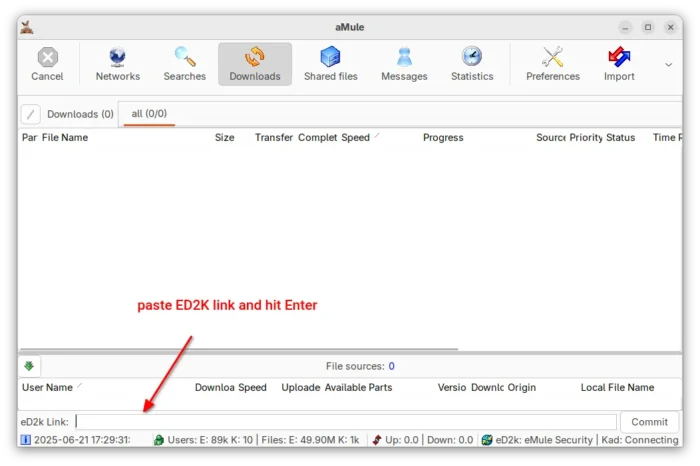700x466 pixels.
Task: Click the Commit button
Action: click(650, 422)
